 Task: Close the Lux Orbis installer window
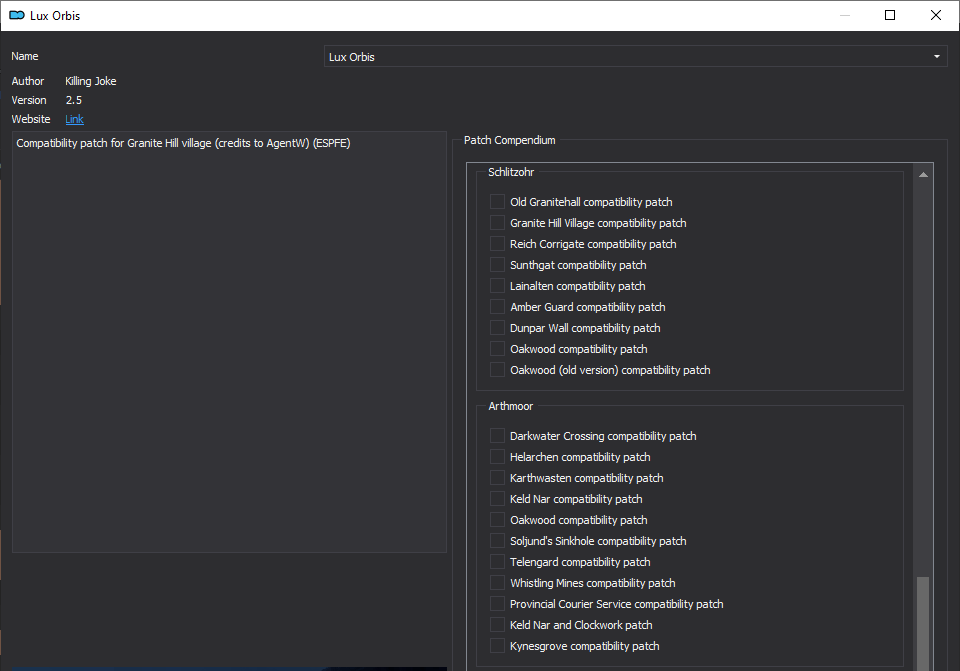(936, 15)
